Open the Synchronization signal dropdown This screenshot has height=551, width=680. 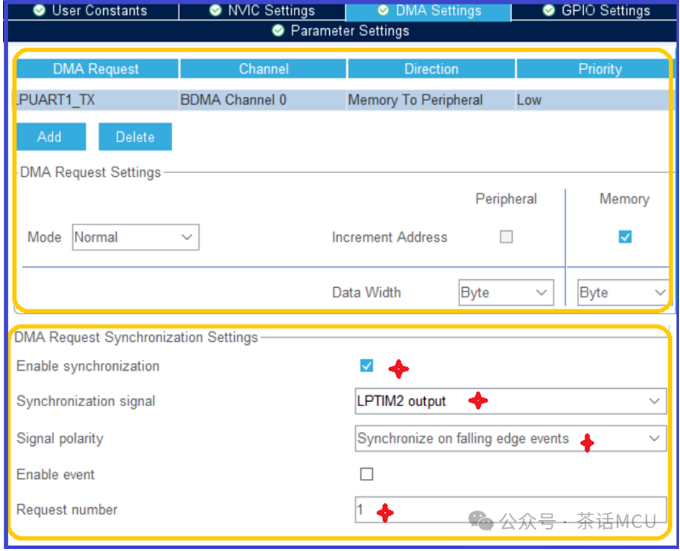pyautogui.click(x=510, y=401)
